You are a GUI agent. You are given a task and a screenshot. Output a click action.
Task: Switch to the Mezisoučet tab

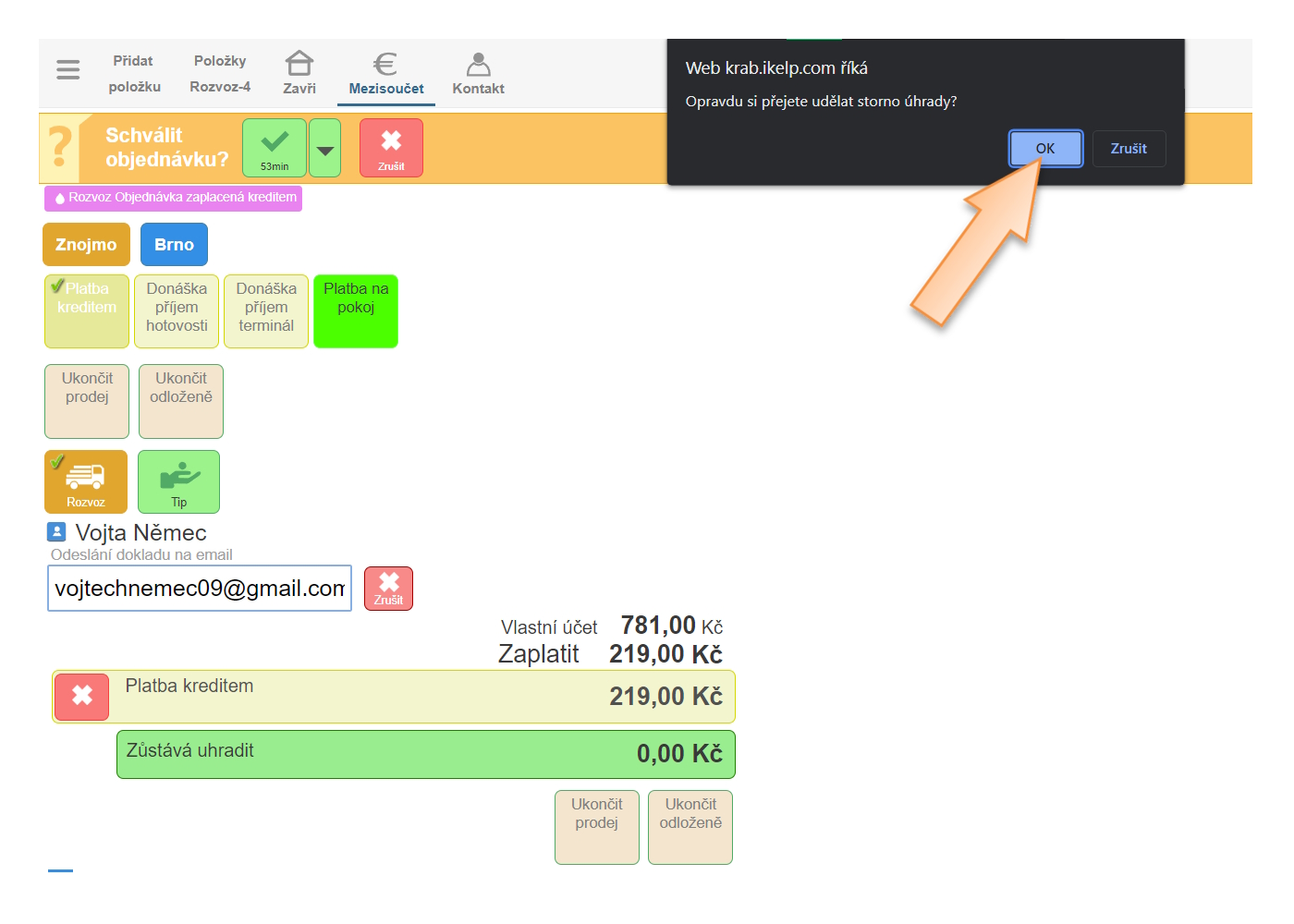click(386, 73)
